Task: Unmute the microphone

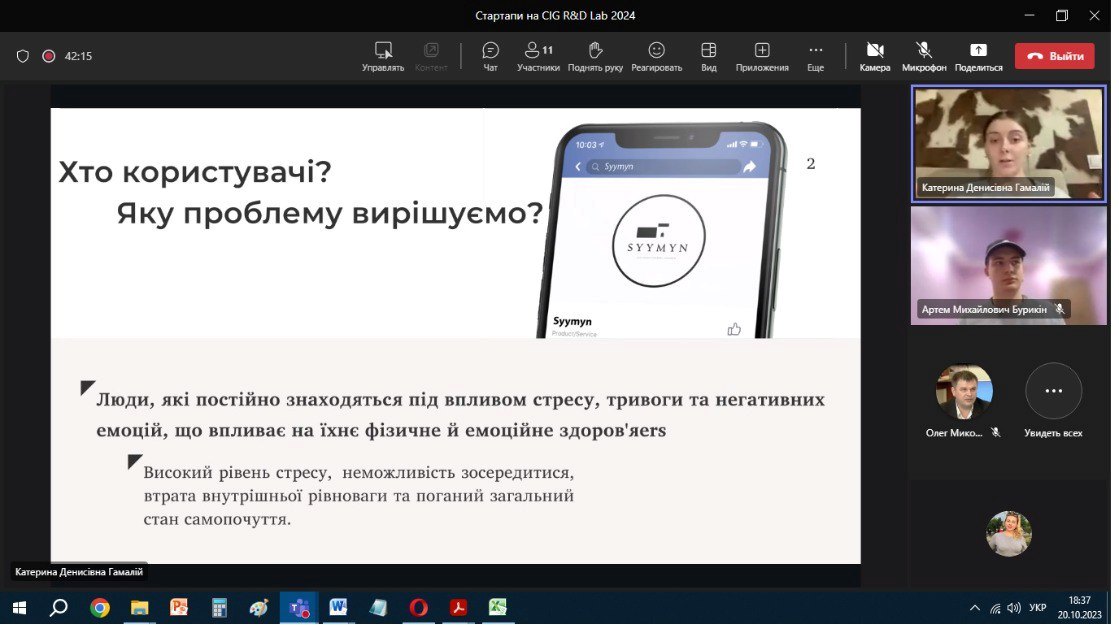Action: coord(924,56)
